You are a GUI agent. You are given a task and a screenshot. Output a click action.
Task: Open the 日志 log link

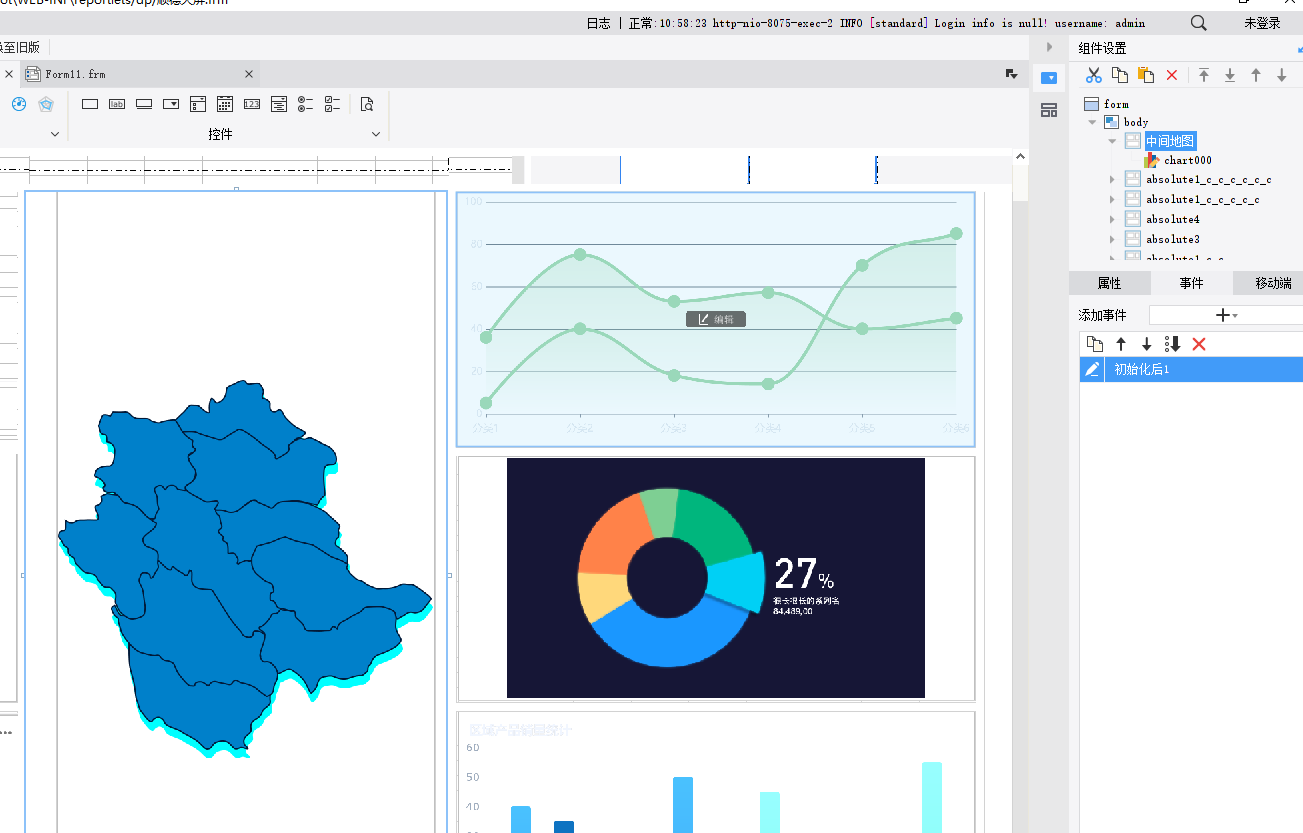coord(598,23)
